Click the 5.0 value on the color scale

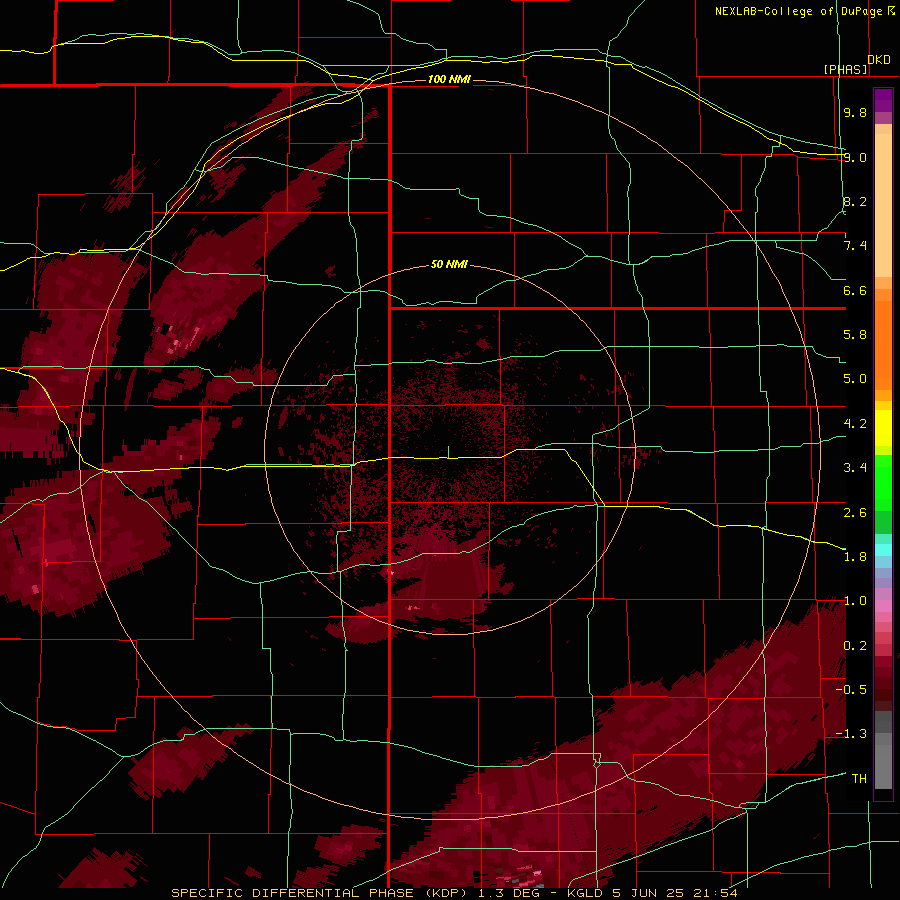(x=855, y=379)
